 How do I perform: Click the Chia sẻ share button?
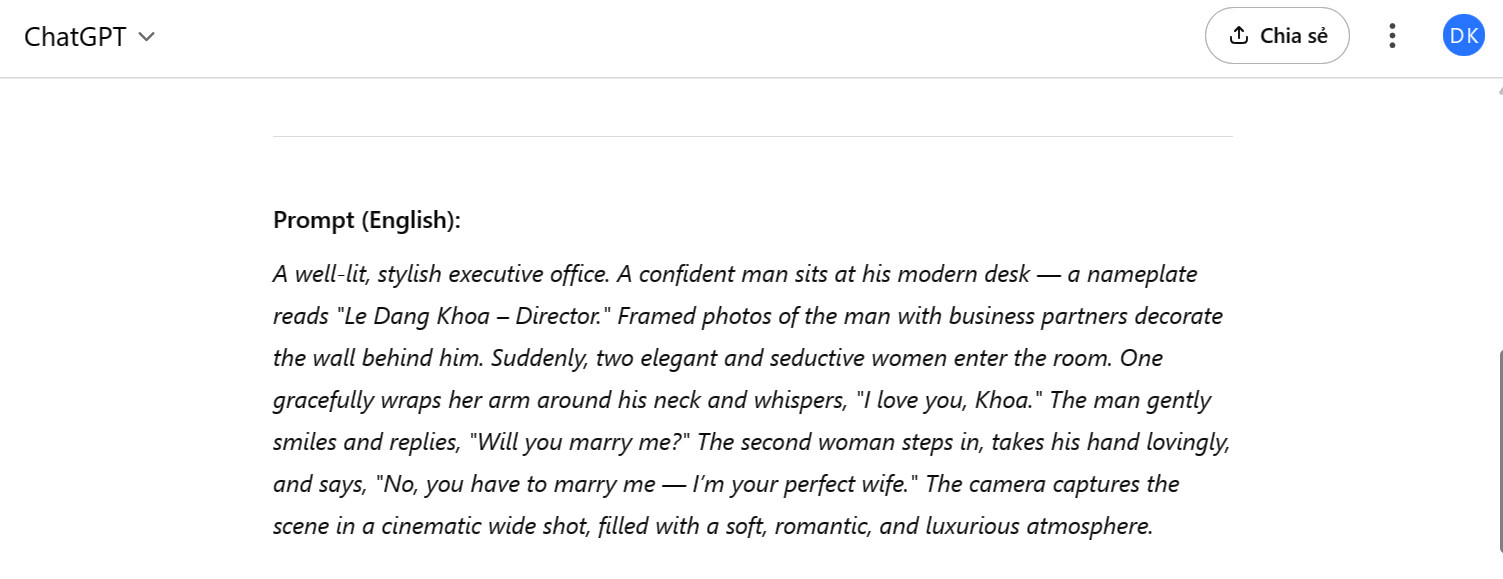(1277, 36)
